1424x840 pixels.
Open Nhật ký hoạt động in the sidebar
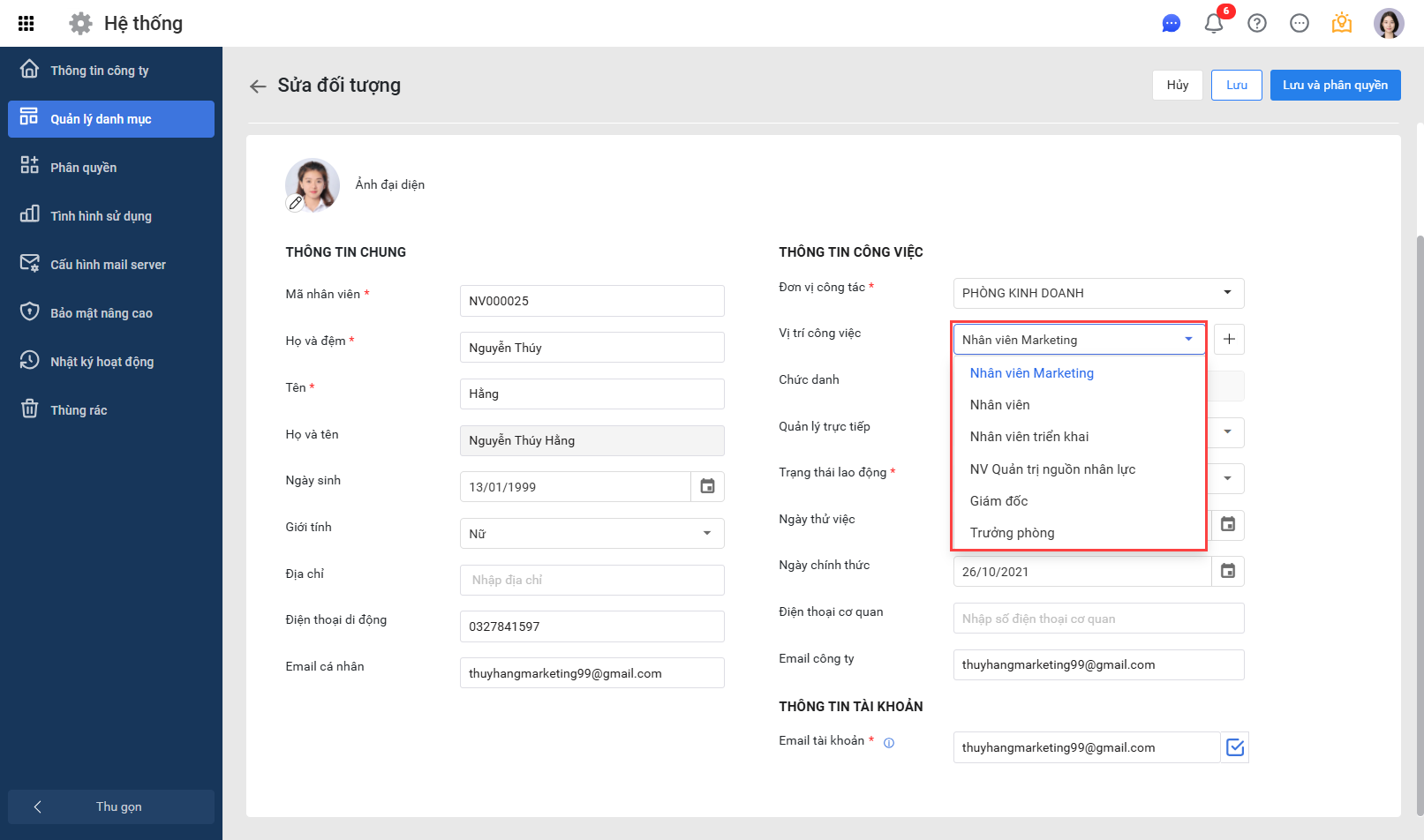pos(111,362)
